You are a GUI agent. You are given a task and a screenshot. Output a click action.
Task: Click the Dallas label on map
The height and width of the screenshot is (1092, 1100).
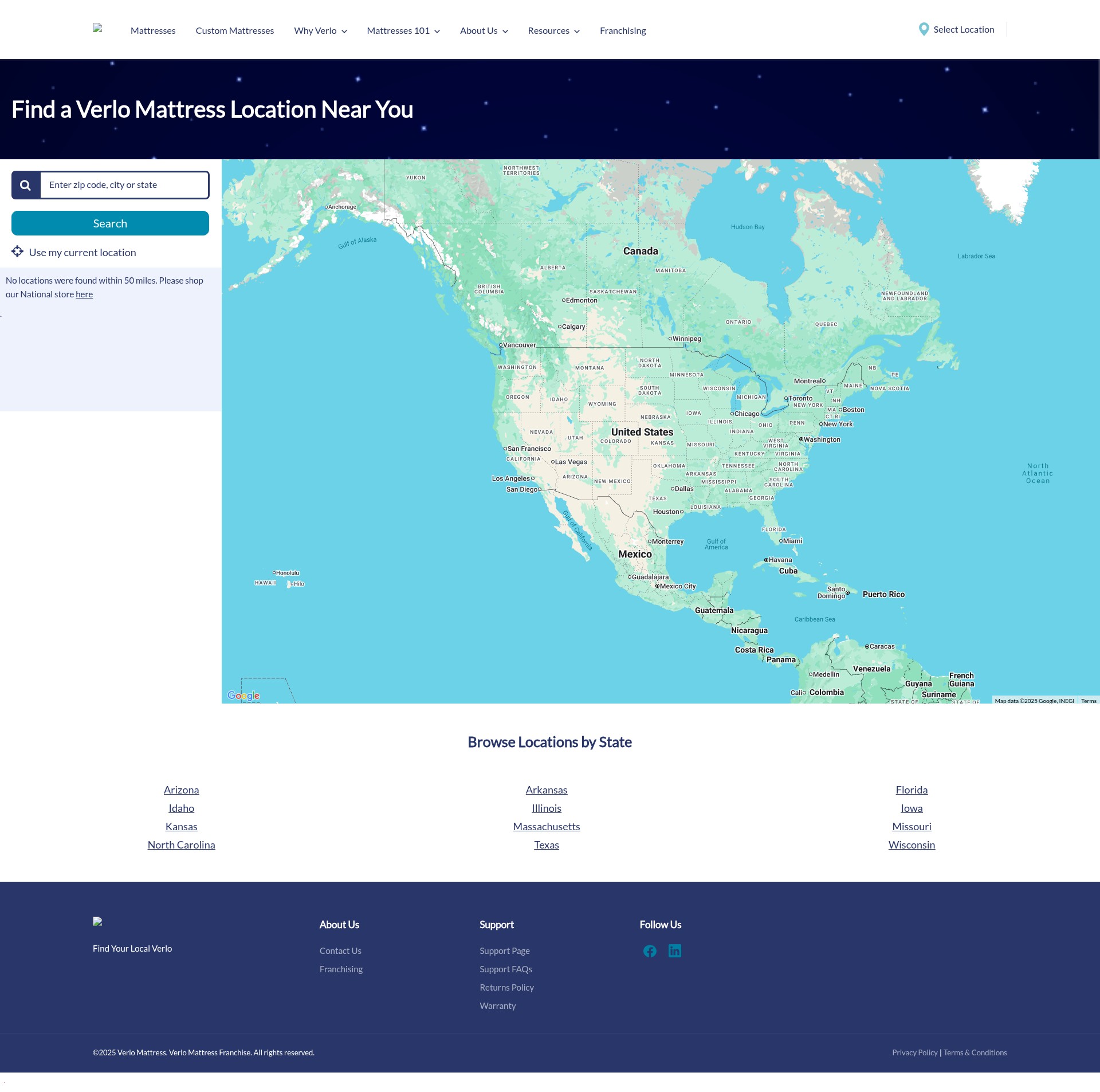coord(683,489)
